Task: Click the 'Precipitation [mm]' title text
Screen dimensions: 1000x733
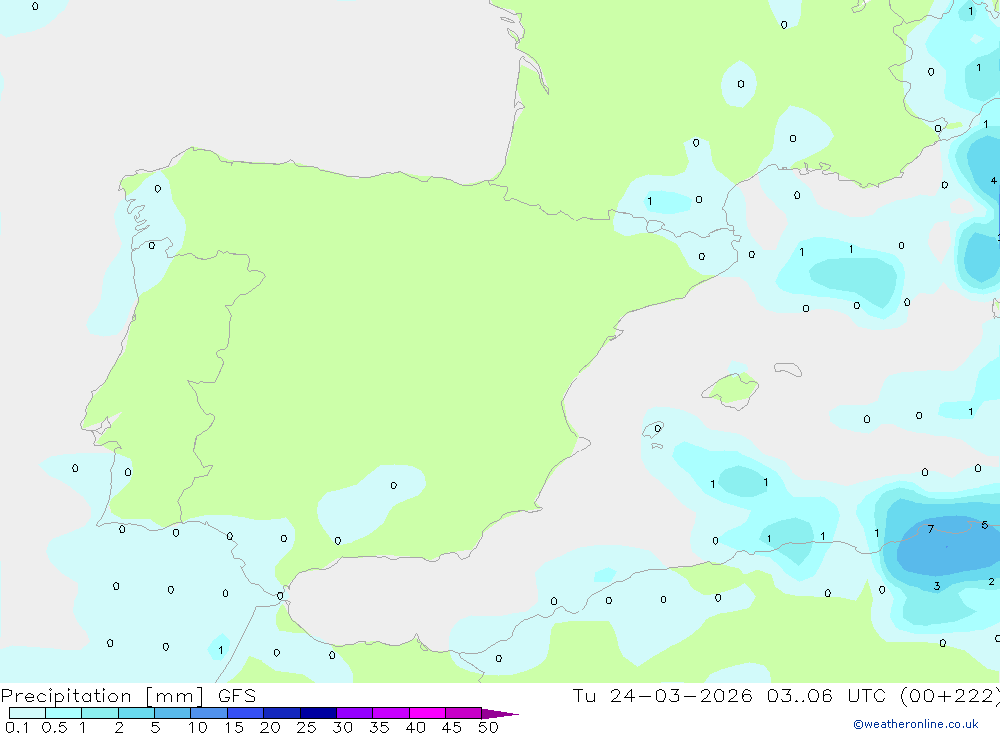Action: [103, 696]
